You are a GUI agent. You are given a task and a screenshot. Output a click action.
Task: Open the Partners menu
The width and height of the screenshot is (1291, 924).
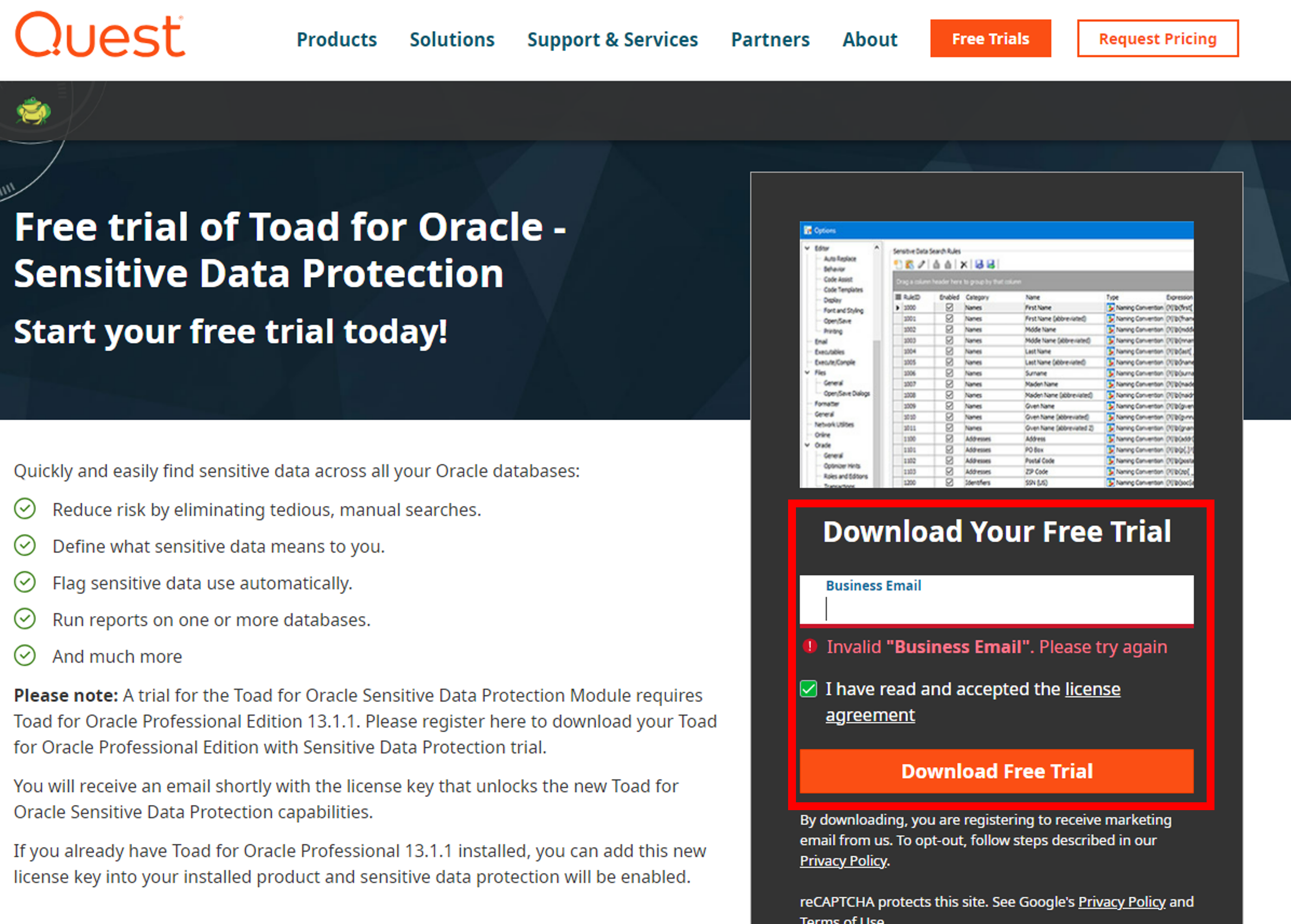pyautogui.click(x=770, y=39)
